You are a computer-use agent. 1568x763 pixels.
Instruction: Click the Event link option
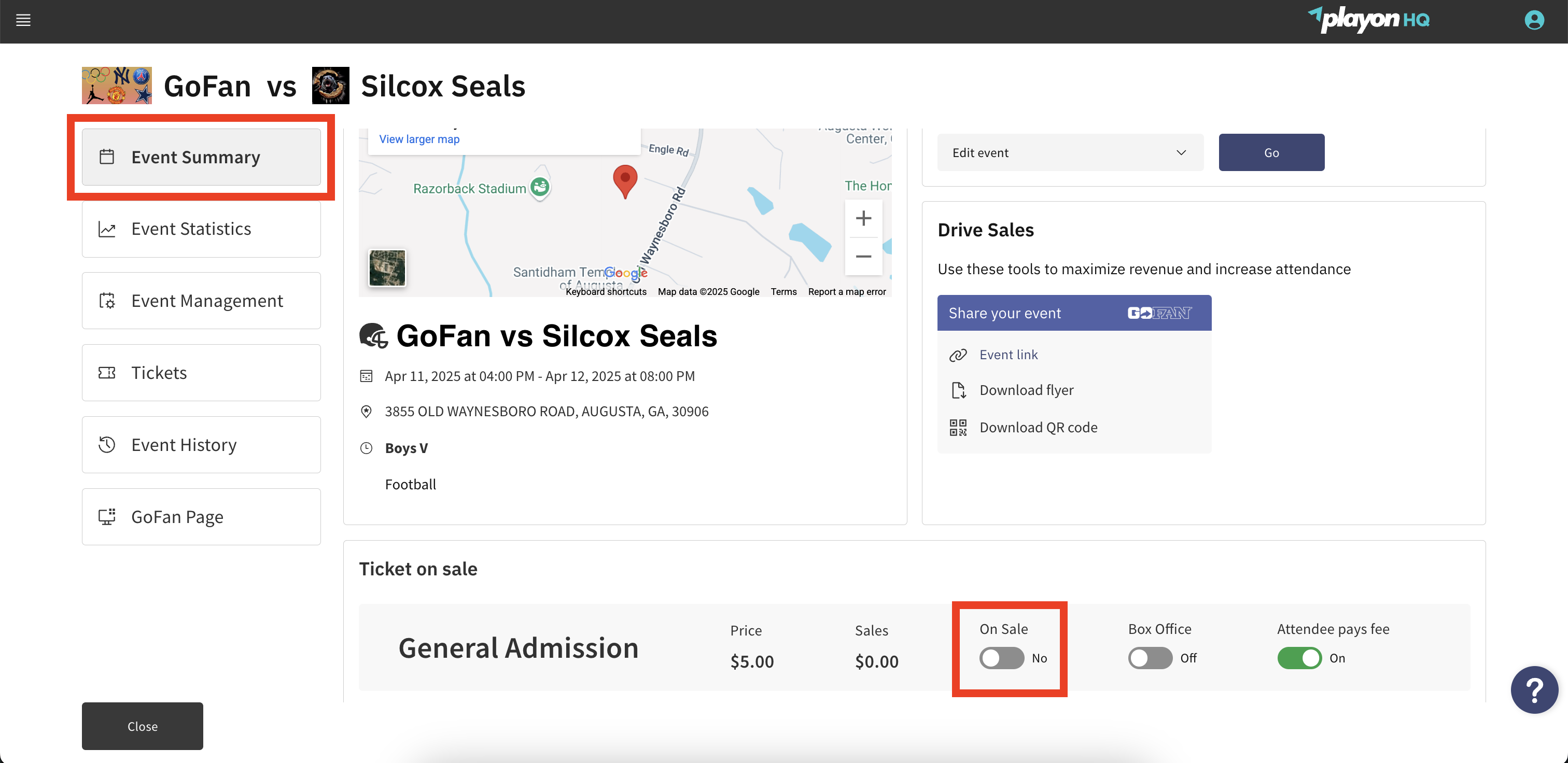coord(1008,355)
